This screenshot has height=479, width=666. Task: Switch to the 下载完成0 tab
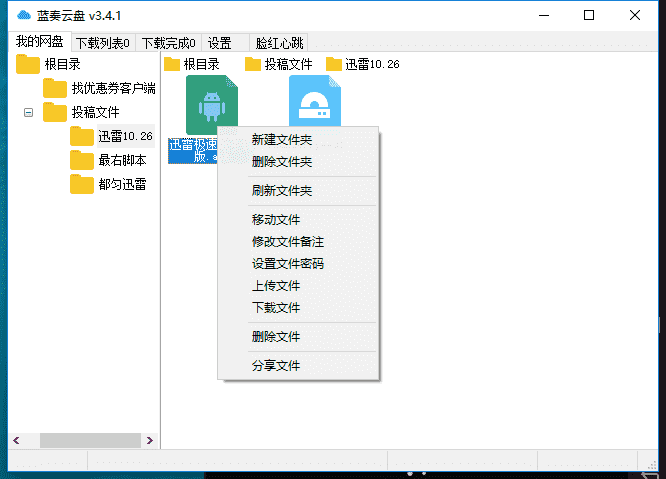point(168,42)
